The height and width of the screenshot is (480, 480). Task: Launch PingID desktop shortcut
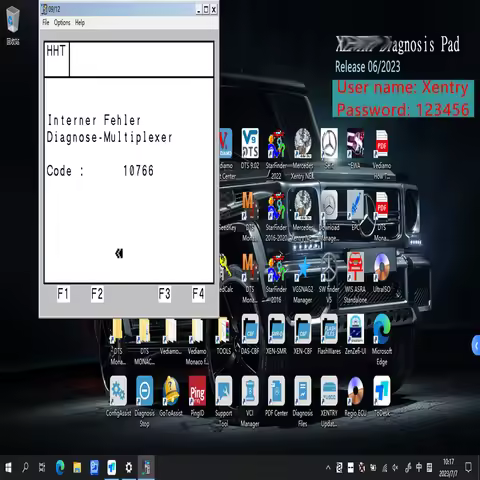197,397
